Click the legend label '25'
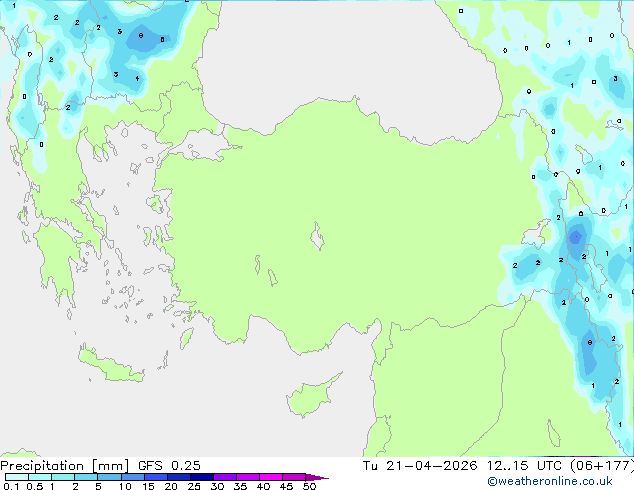Screen dimensions: 634x490 [x=194, y=486]
